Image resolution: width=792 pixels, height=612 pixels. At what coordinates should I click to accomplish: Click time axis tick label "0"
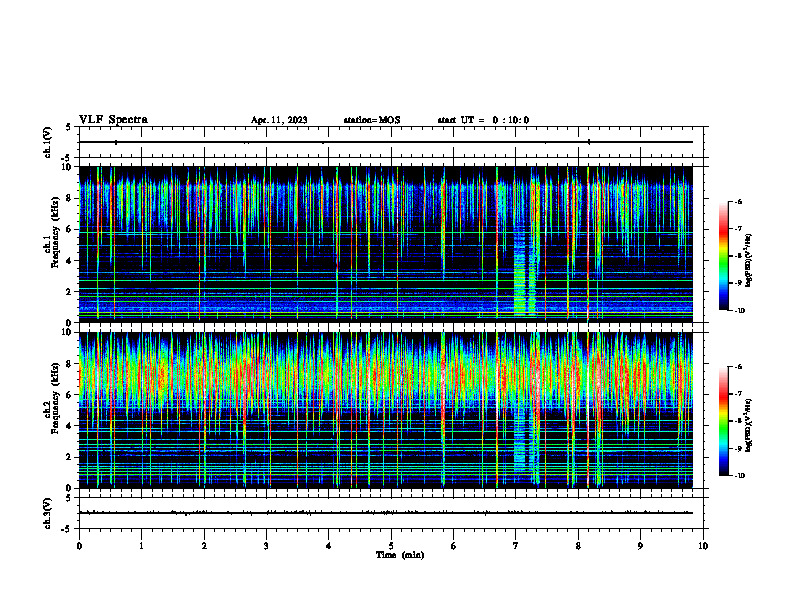click(79, 546)
